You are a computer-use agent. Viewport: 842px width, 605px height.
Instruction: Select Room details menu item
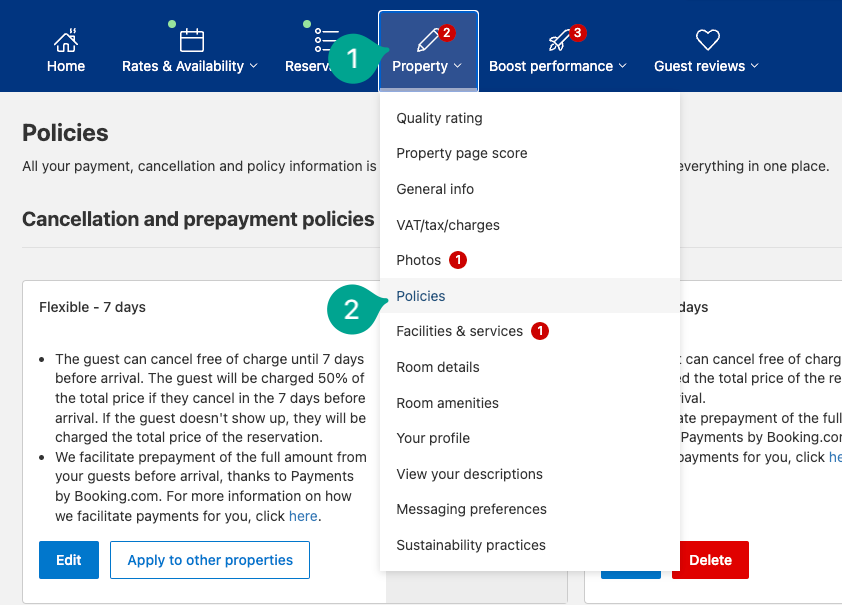pos(529,367)
